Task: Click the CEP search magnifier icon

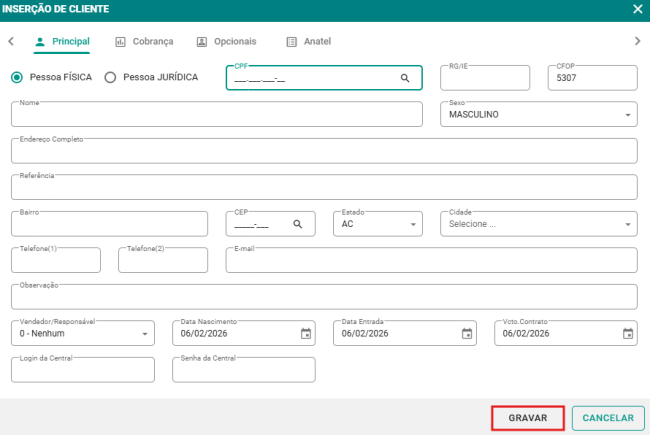Action: click(x=297, y=224)
